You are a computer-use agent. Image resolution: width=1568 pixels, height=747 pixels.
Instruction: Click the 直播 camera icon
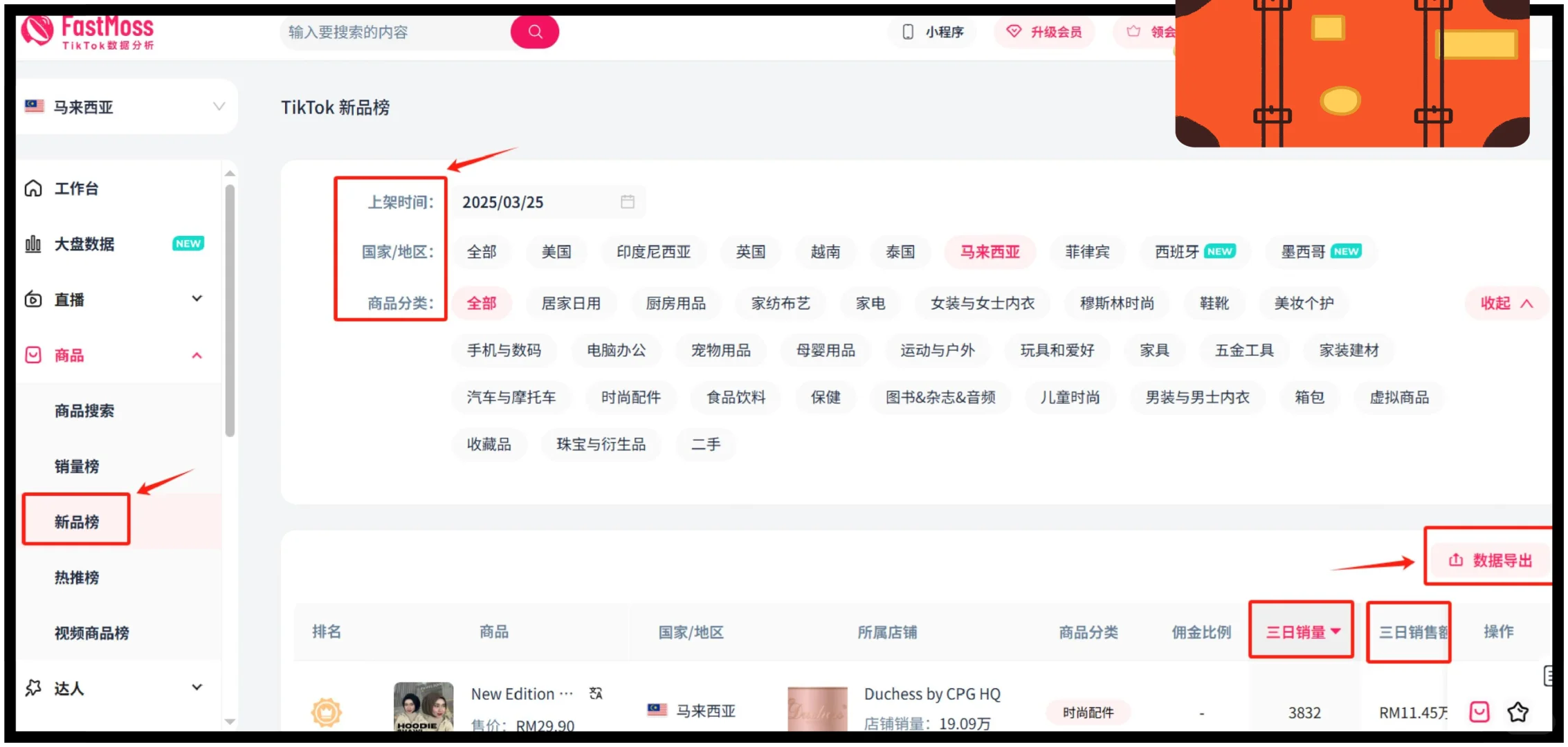point(33,299)
